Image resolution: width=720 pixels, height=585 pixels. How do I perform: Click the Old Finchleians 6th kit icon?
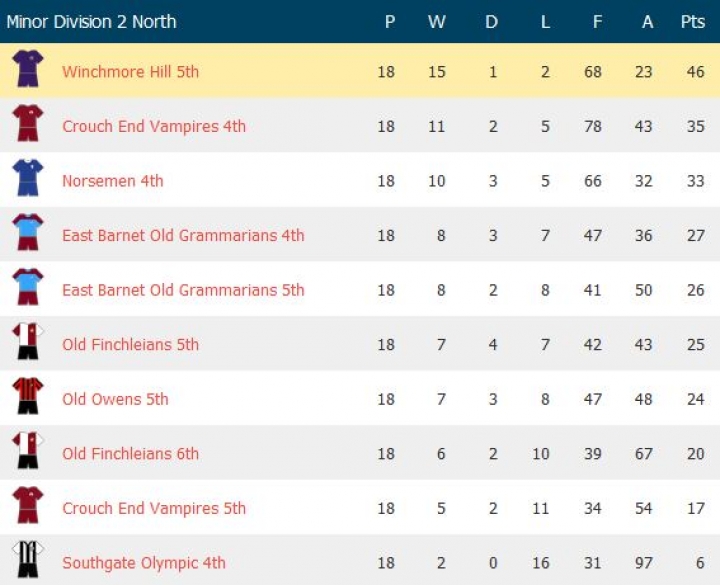(27, 451)
